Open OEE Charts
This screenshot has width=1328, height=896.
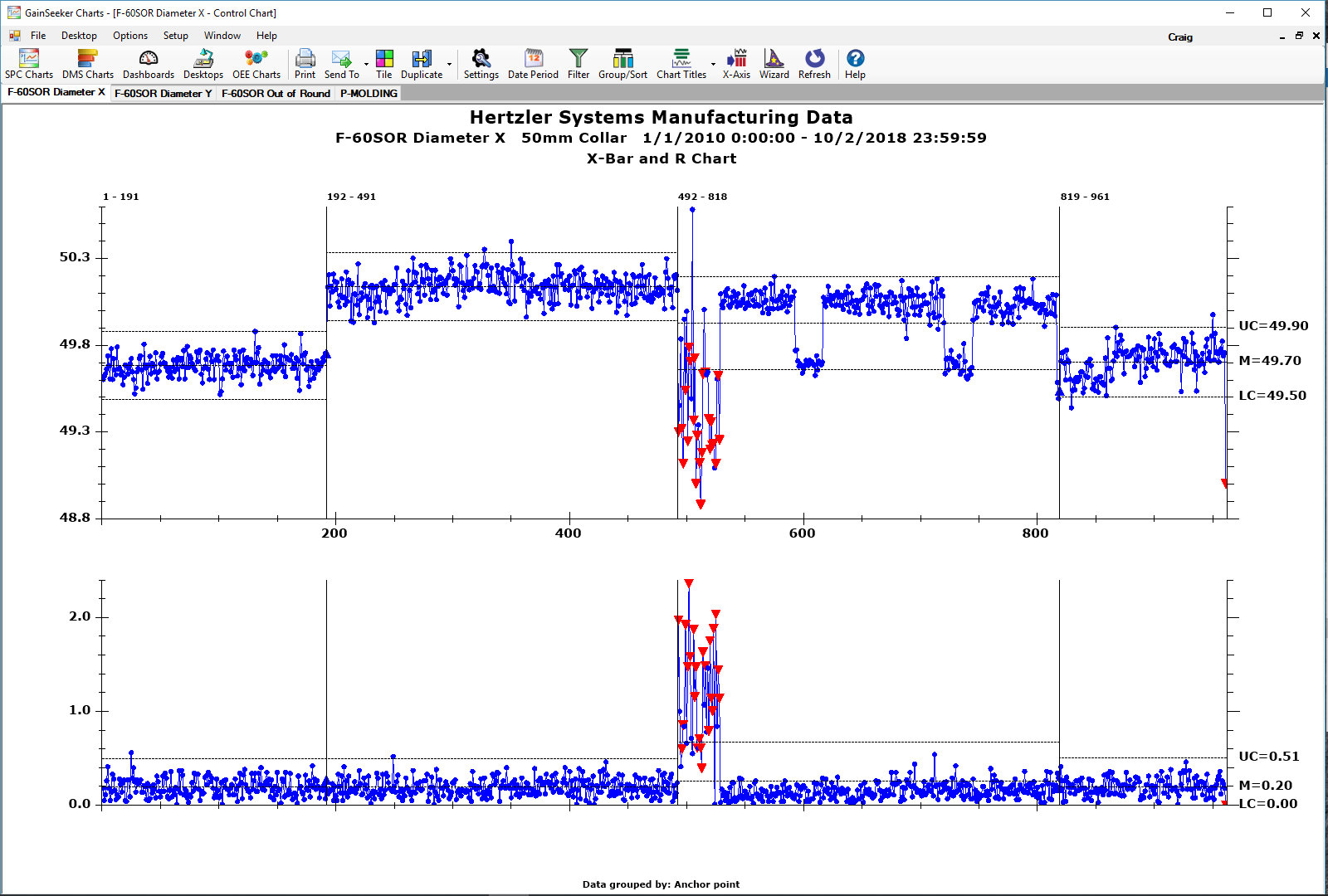tap(256, 64)
